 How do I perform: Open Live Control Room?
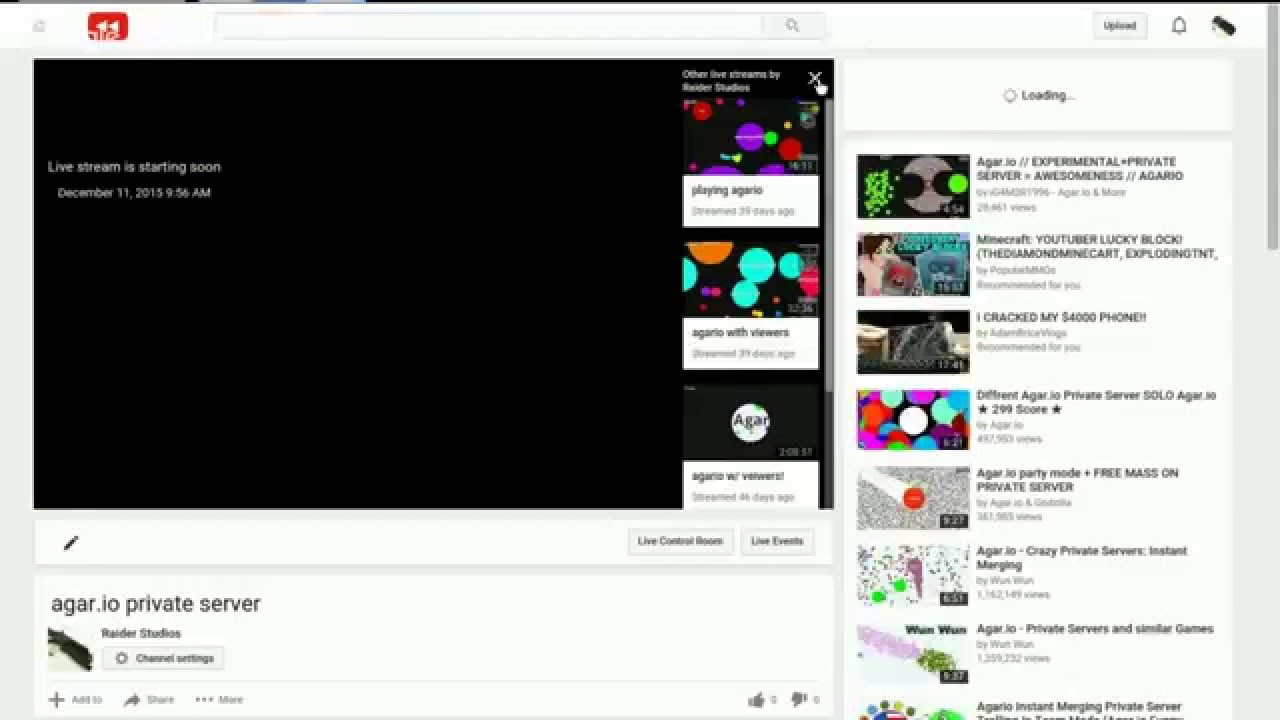point(680,541)
